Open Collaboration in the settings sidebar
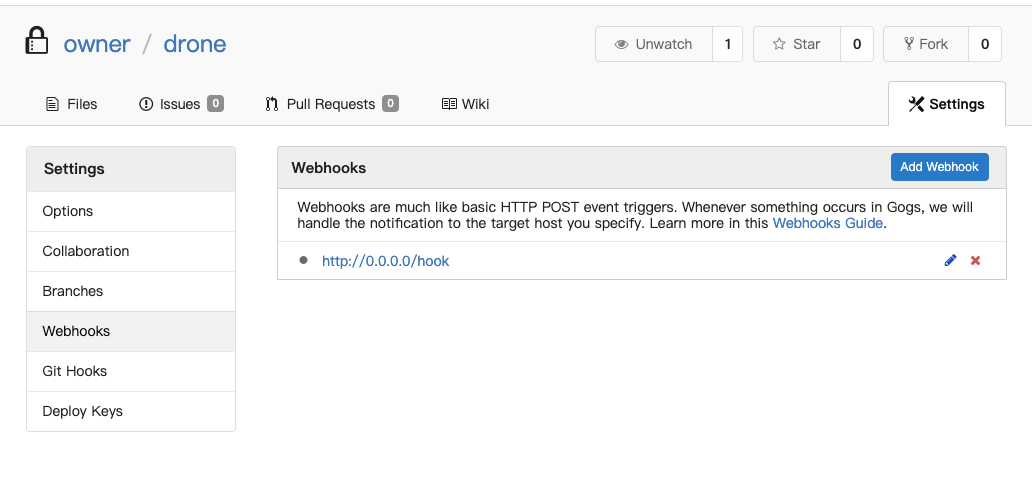Image resolution: width=1032 pixels, height=479 pixels. 131,251
